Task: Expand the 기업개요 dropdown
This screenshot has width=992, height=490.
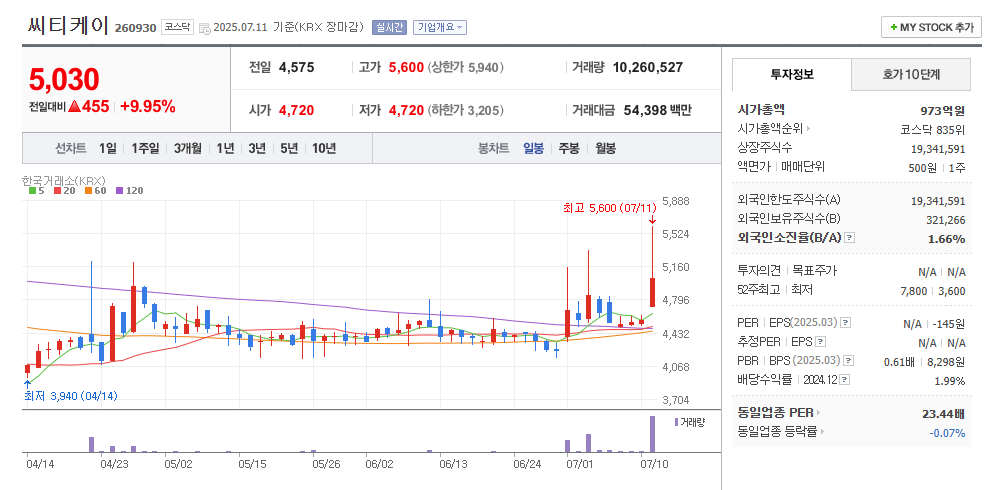Action: click(440, 27)
